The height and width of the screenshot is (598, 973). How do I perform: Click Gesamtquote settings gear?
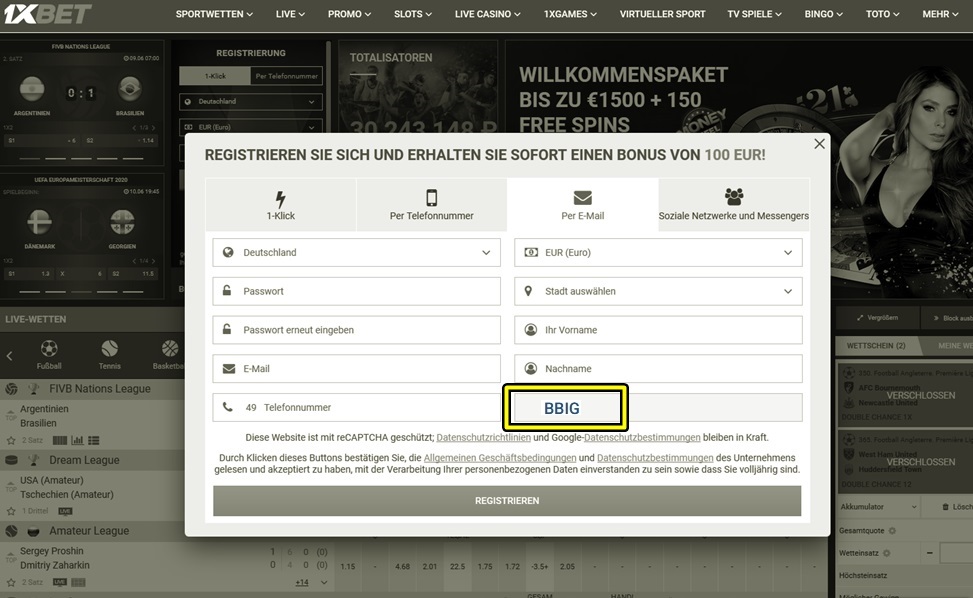892,530
